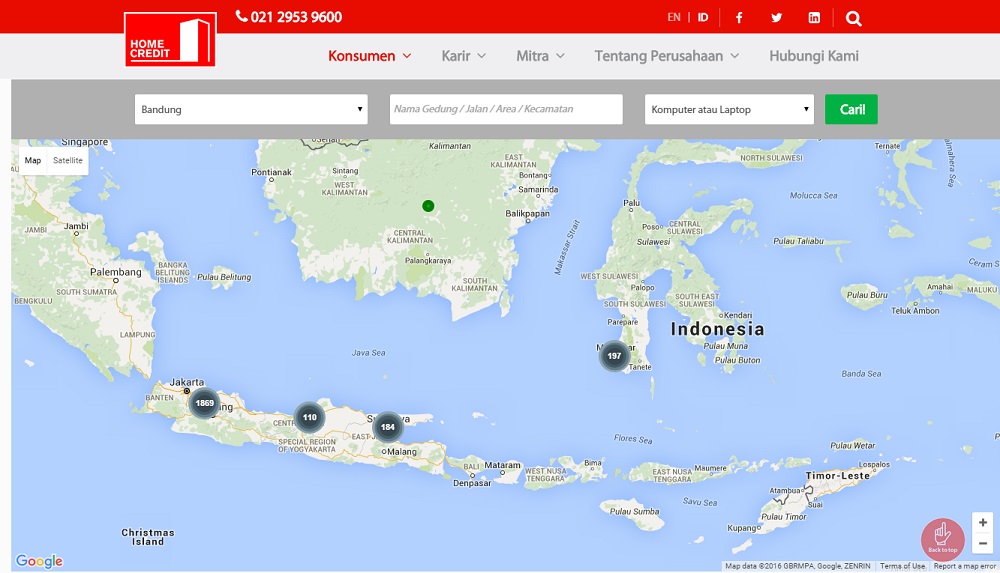Switch map to Map view
1000x573 pixels.
coord(33,160)
